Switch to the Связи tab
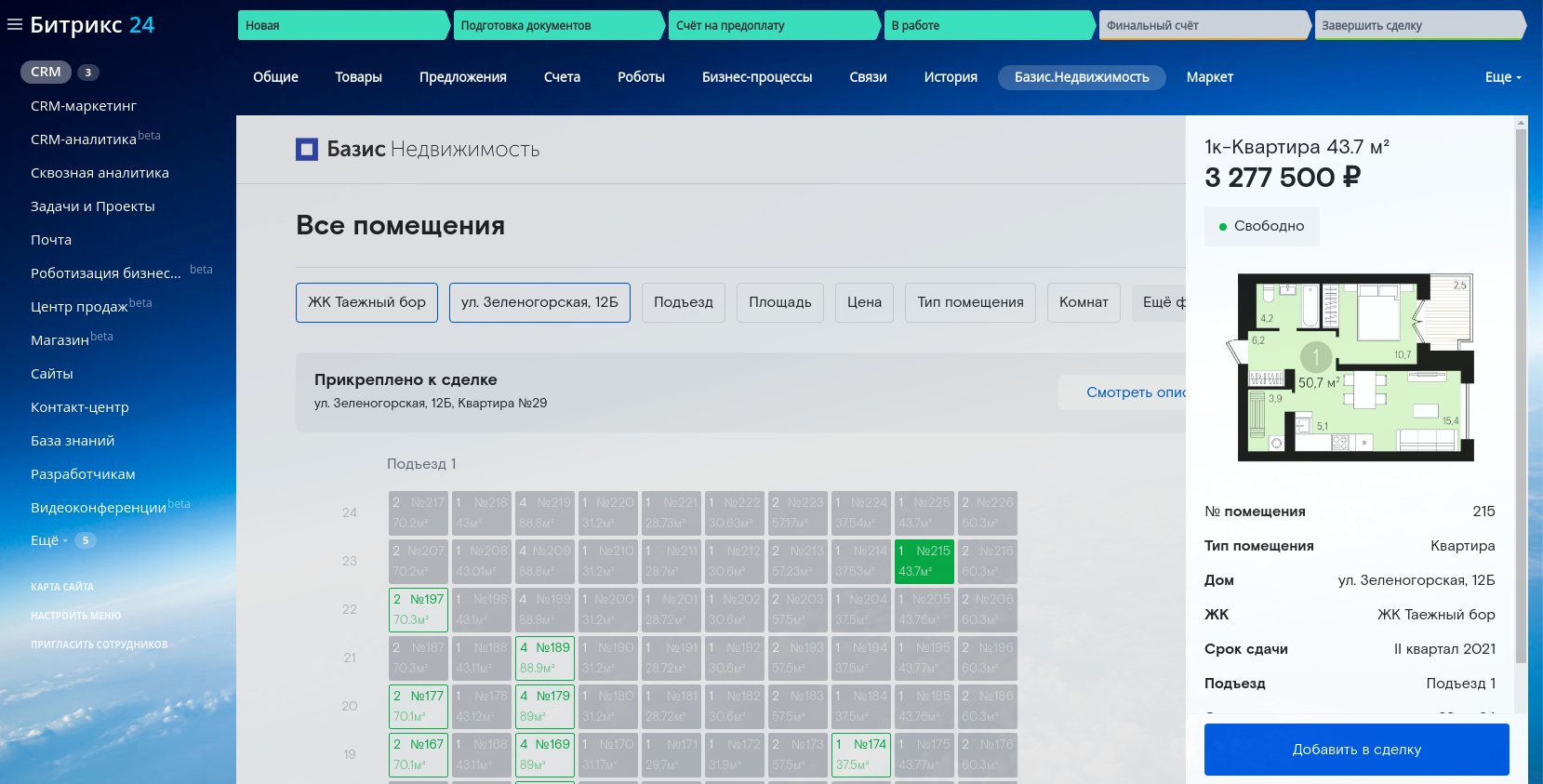Screen dimensions: 1543x784 pyautogui.click(x=869, y=77)
